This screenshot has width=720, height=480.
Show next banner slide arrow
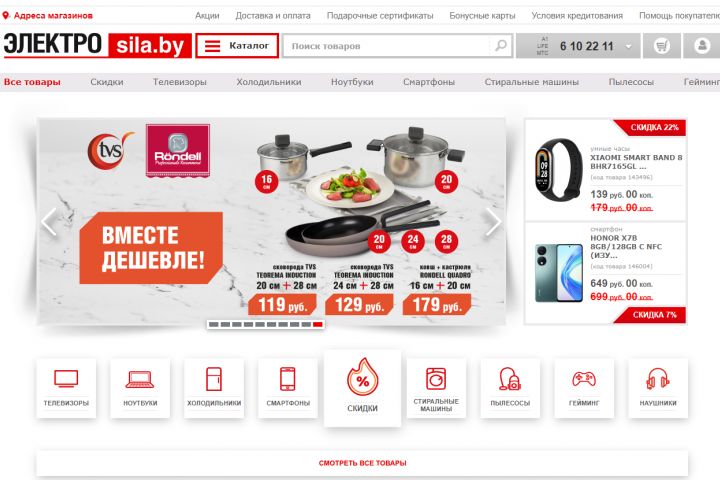tap(494, 222)
